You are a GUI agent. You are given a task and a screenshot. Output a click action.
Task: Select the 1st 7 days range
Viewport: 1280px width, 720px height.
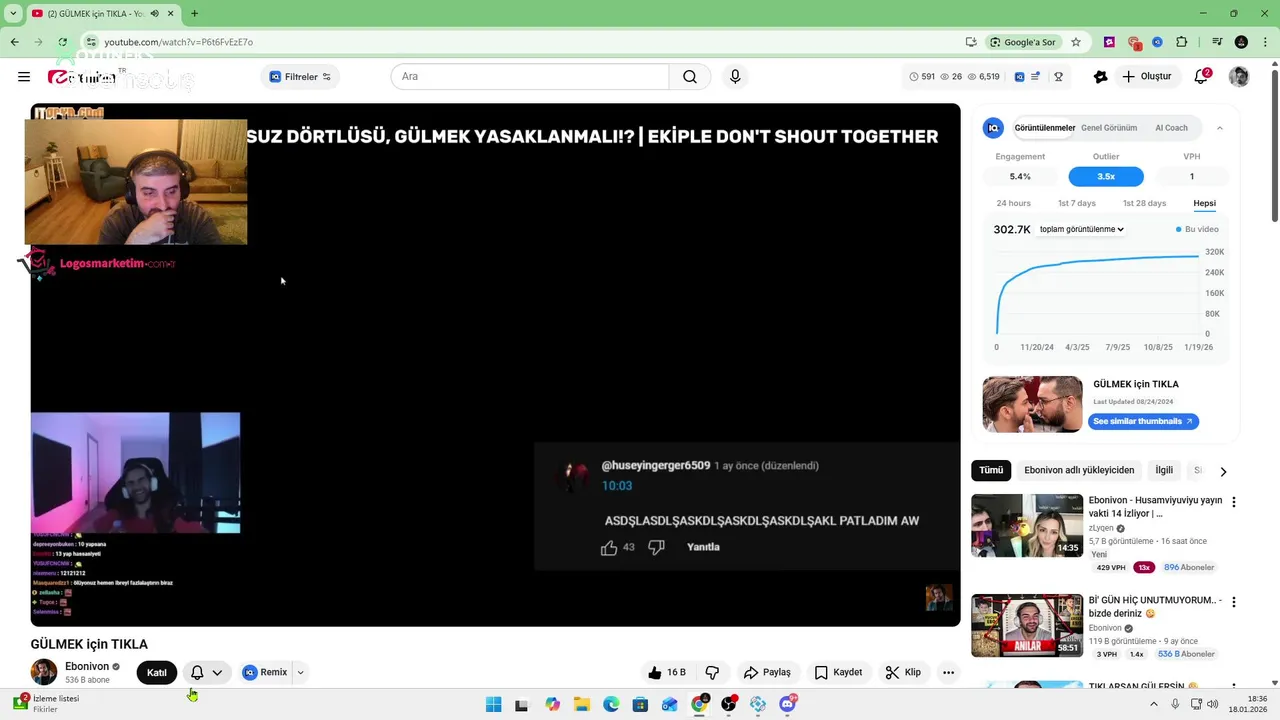pyautogui.click(x=1077, y=203)
